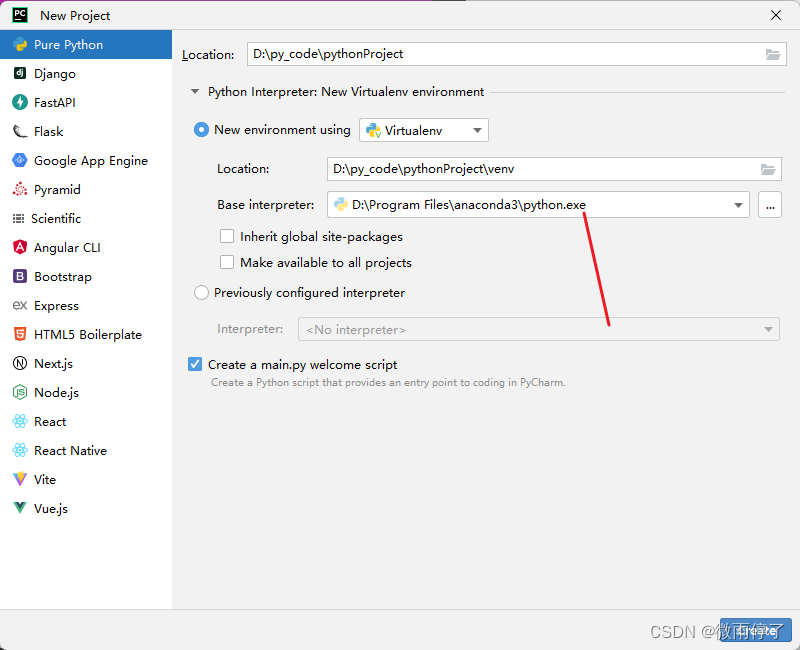Click the Google App Engine label

tap(91, 161)
